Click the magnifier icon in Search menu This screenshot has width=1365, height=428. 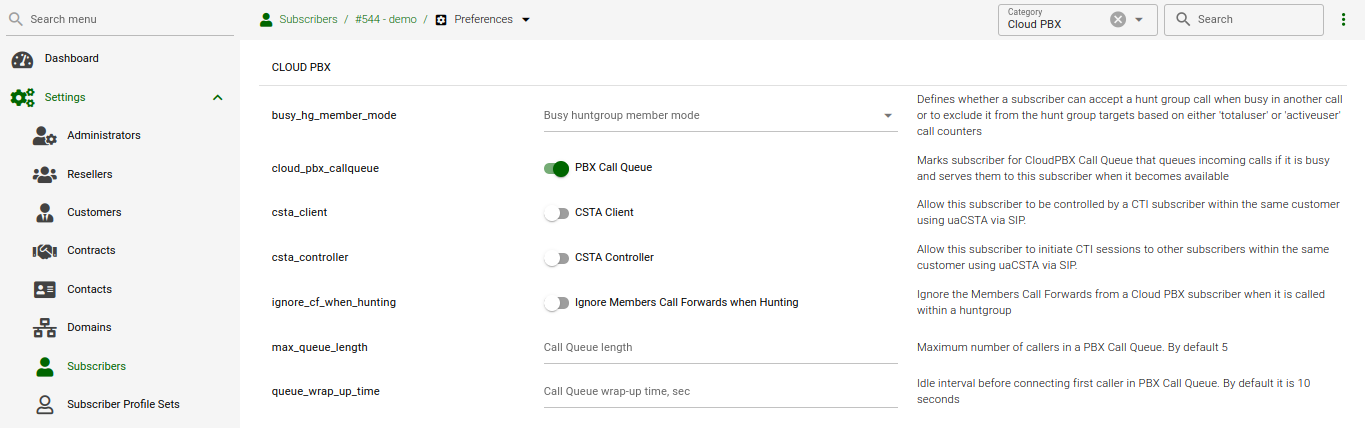(17, 19)
